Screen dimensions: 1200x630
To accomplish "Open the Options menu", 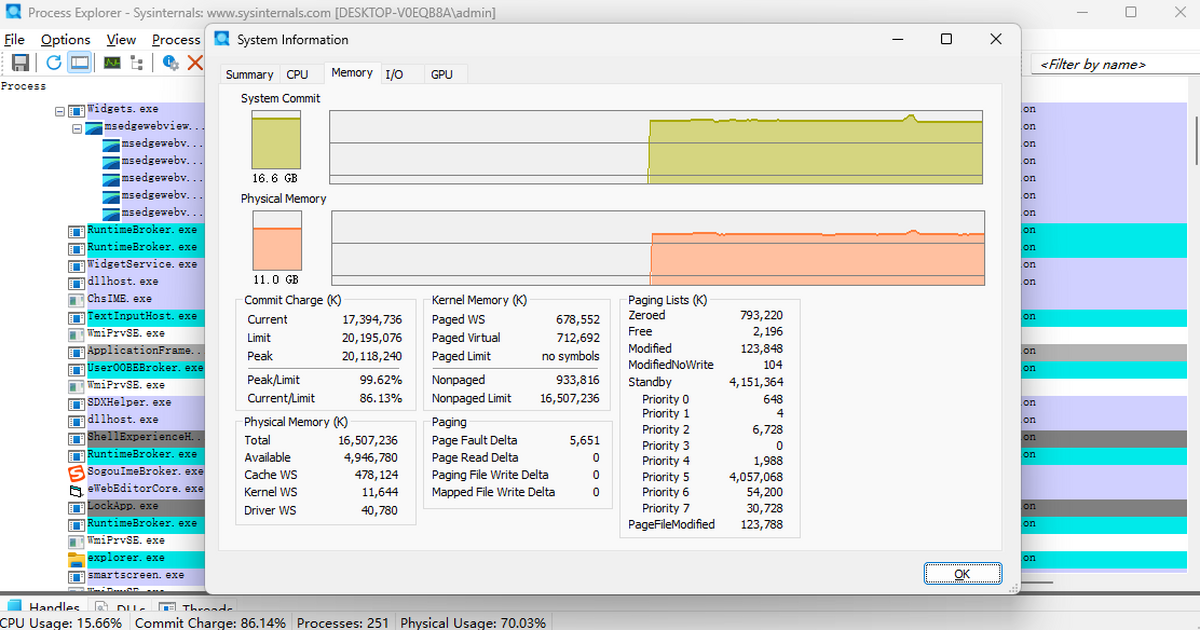I will pos(66,40).
